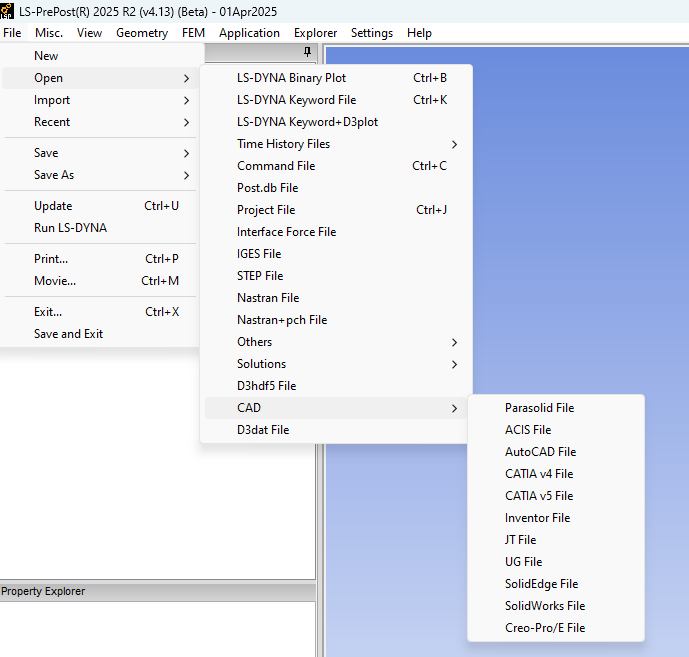Choose New from the File menu
Screen dimensions: 689x657
tap(100, 56)
